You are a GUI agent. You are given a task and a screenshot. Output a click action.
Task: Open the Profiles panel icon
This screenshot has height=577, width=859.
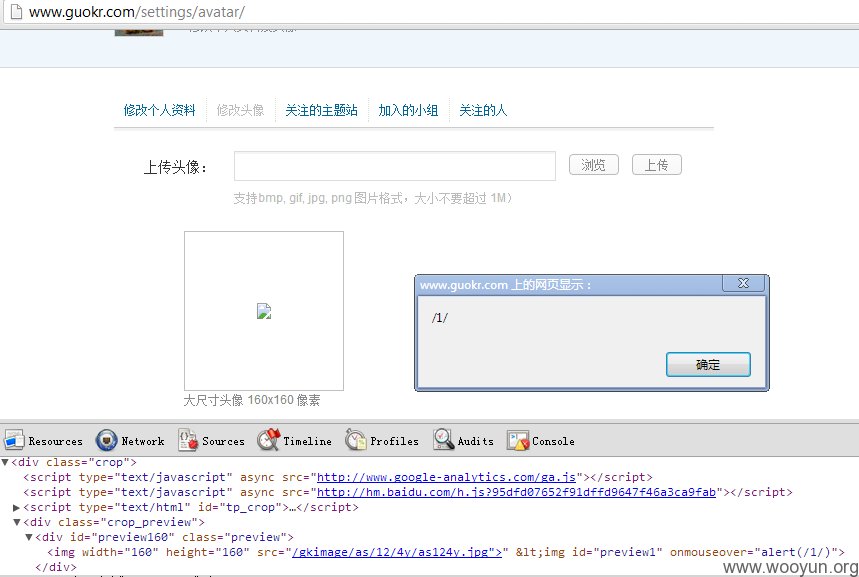pyautogui.click(x=356, y=440)
